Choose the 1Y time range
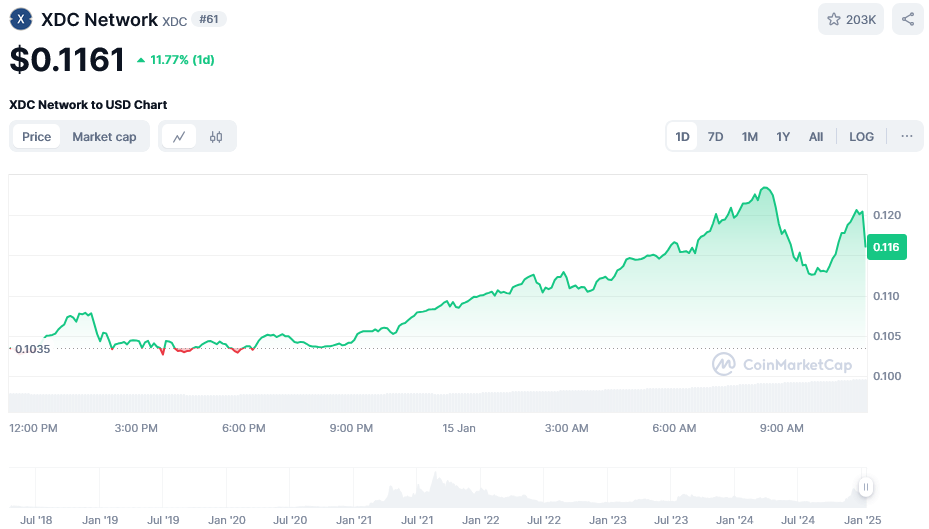Image resolution: width=929 pixels, height=529 pixels. [783, 137]
